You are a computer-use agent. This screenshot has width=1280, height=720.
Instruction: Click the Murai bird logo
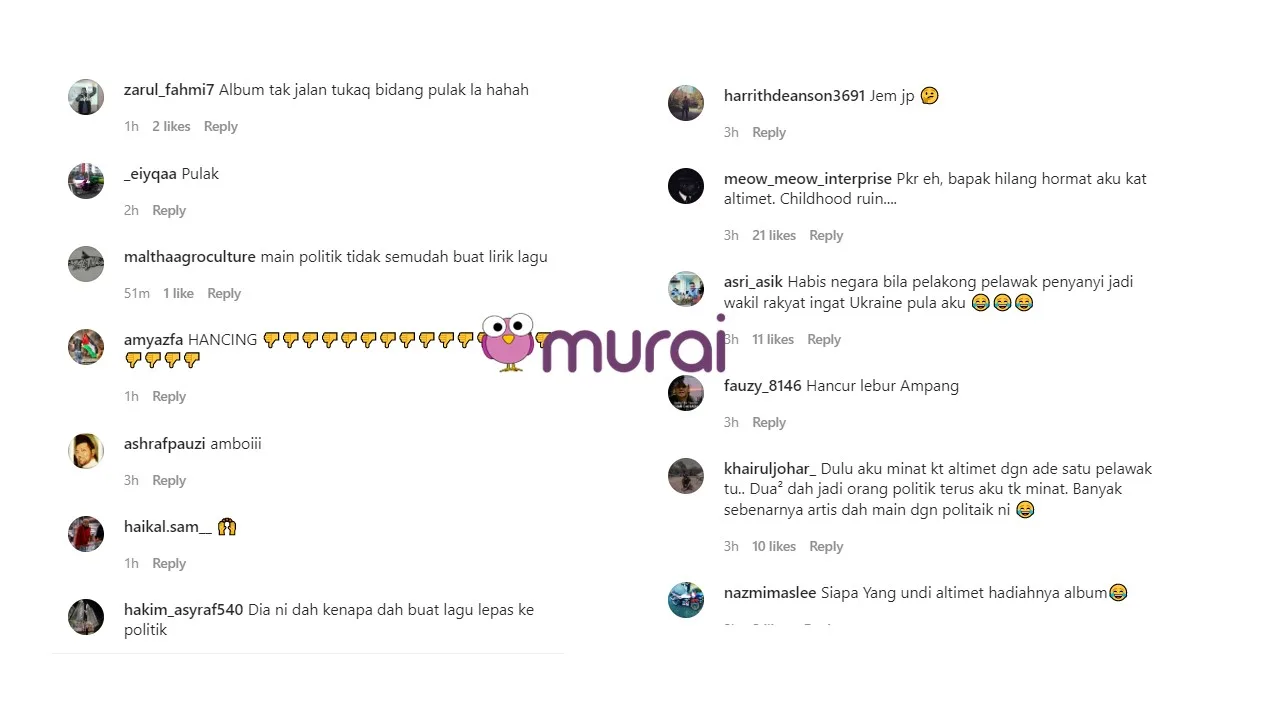pos(511,343)
